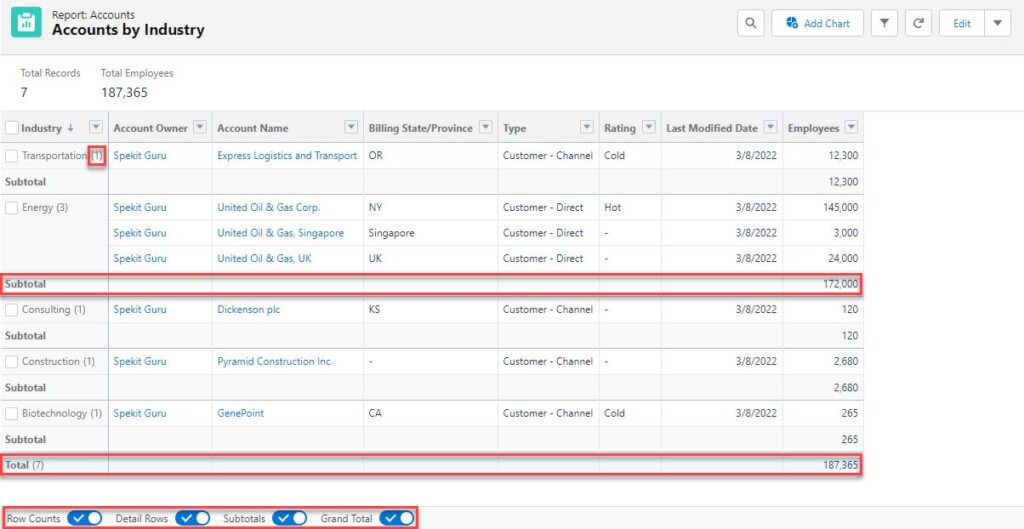Open the GenePoint account link
The width and height of the screenshot is (1024, 529).
240,413
